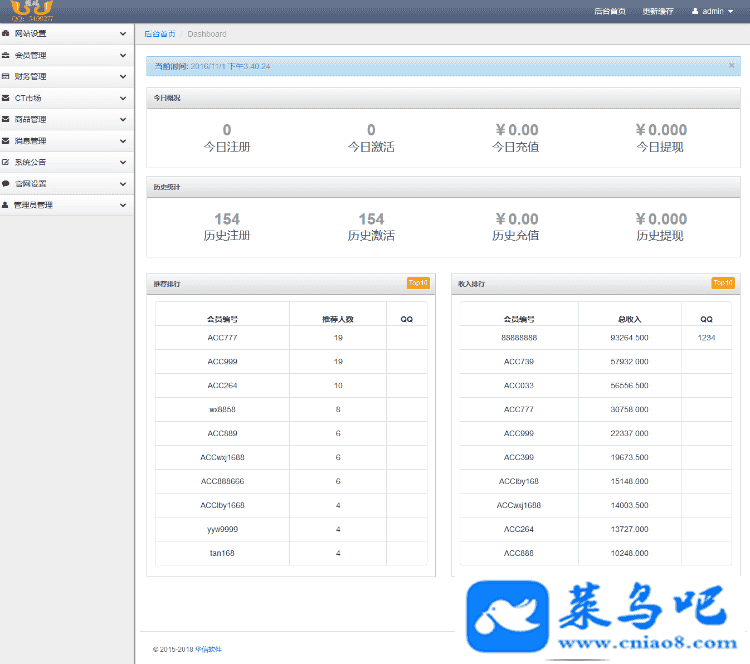Select the ACC777 row in 推荐排行 table
This screenshot has height=664, width=750.
click(221, 338)
